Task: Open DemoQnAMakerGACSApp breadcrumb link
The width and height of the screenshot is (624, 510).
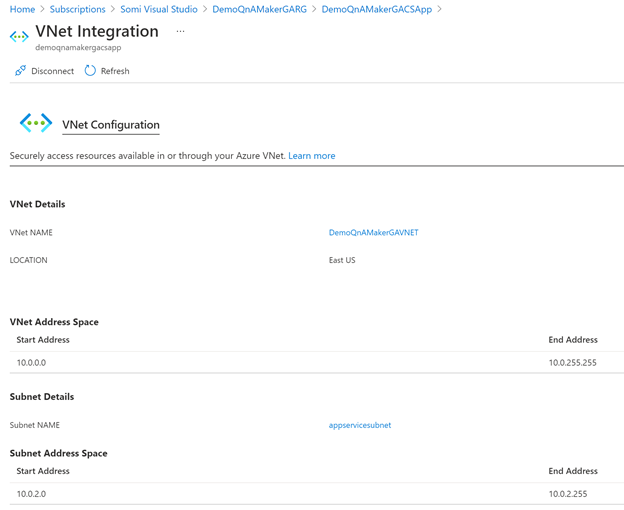Action: click(x=376, y=9)
